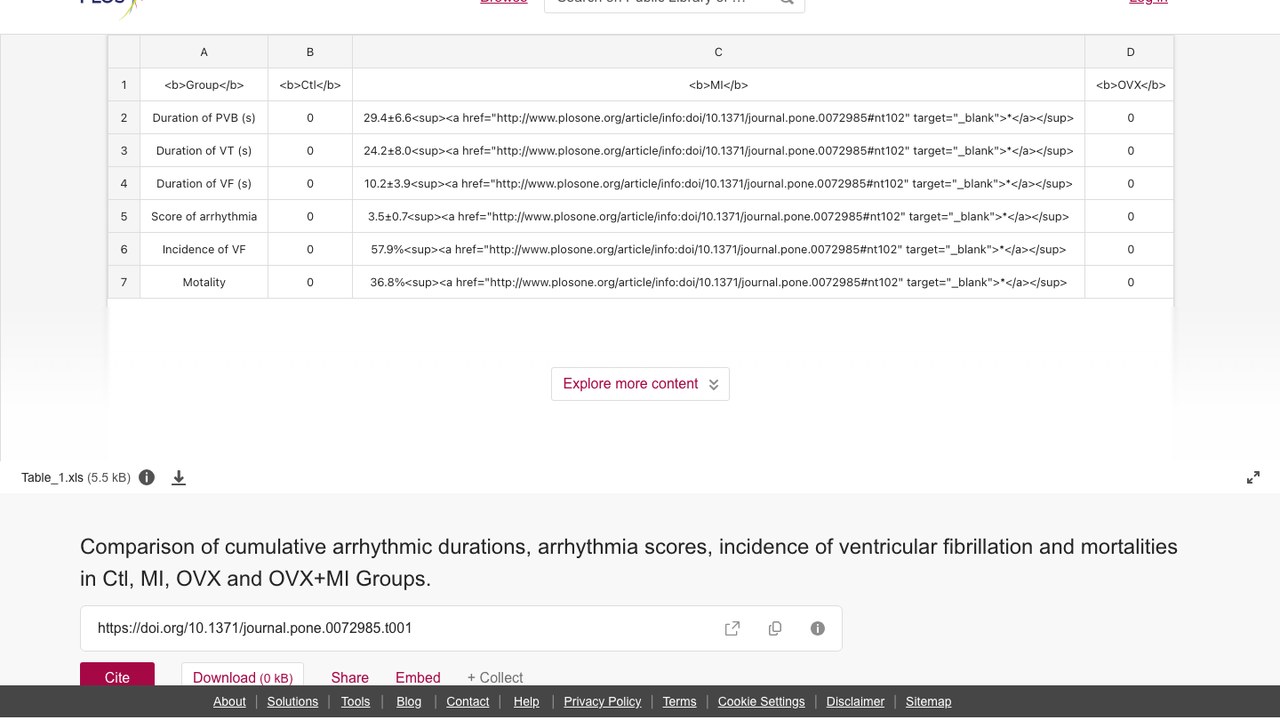This screenshot has width=1280, height=720.
Task: Open fullscreen view with the expand arrows icon
Action: coord(1253,478)
